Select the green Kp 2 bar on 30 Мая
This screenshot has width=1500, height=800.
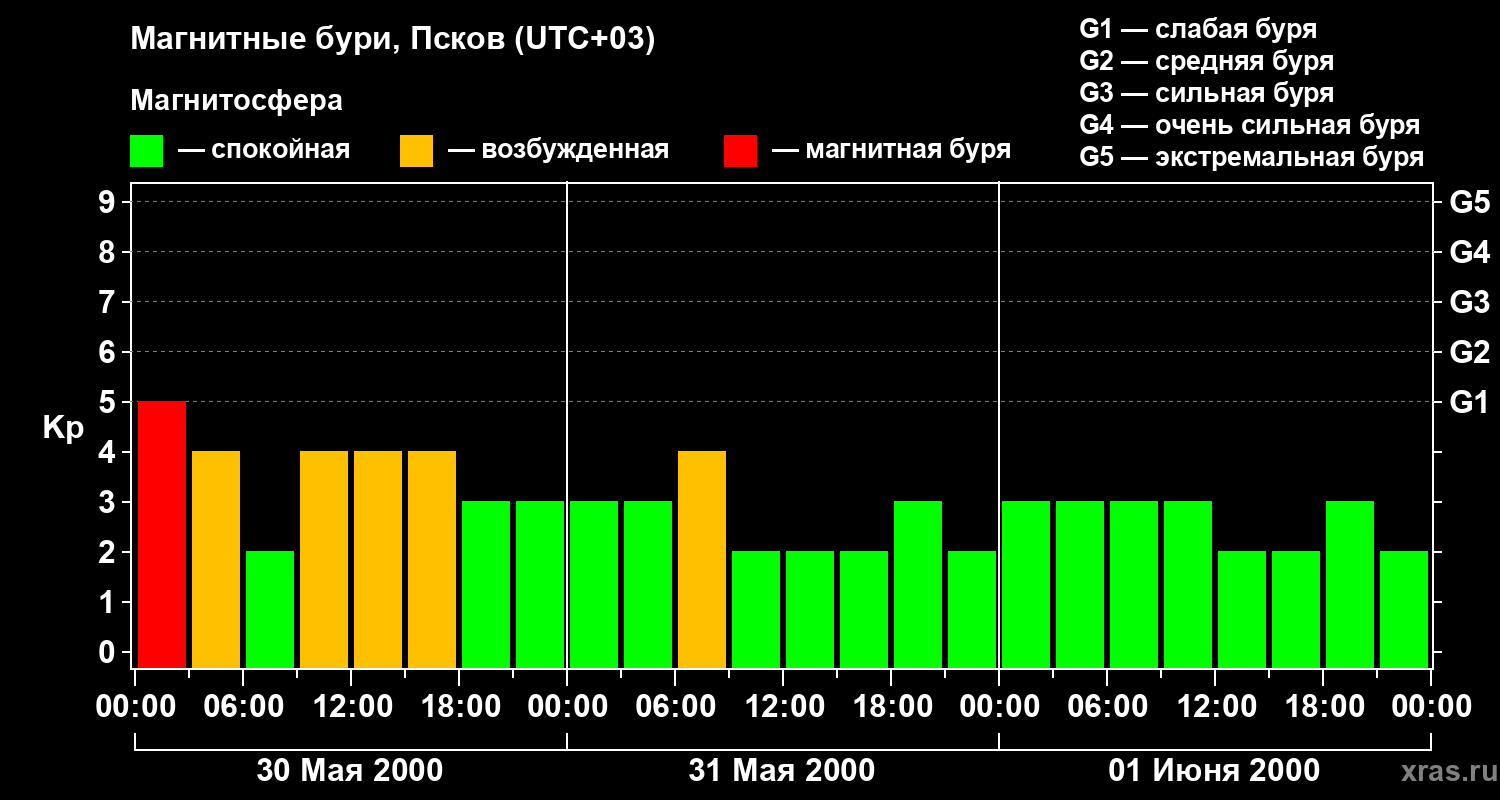tap(270, 609)
